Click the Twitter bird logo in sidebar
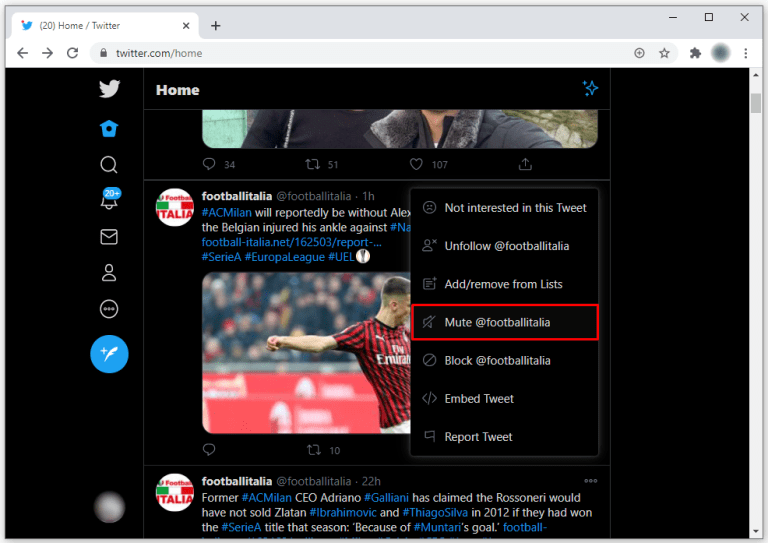This screenshot has width=768, height=543. [x=109, y=89]
